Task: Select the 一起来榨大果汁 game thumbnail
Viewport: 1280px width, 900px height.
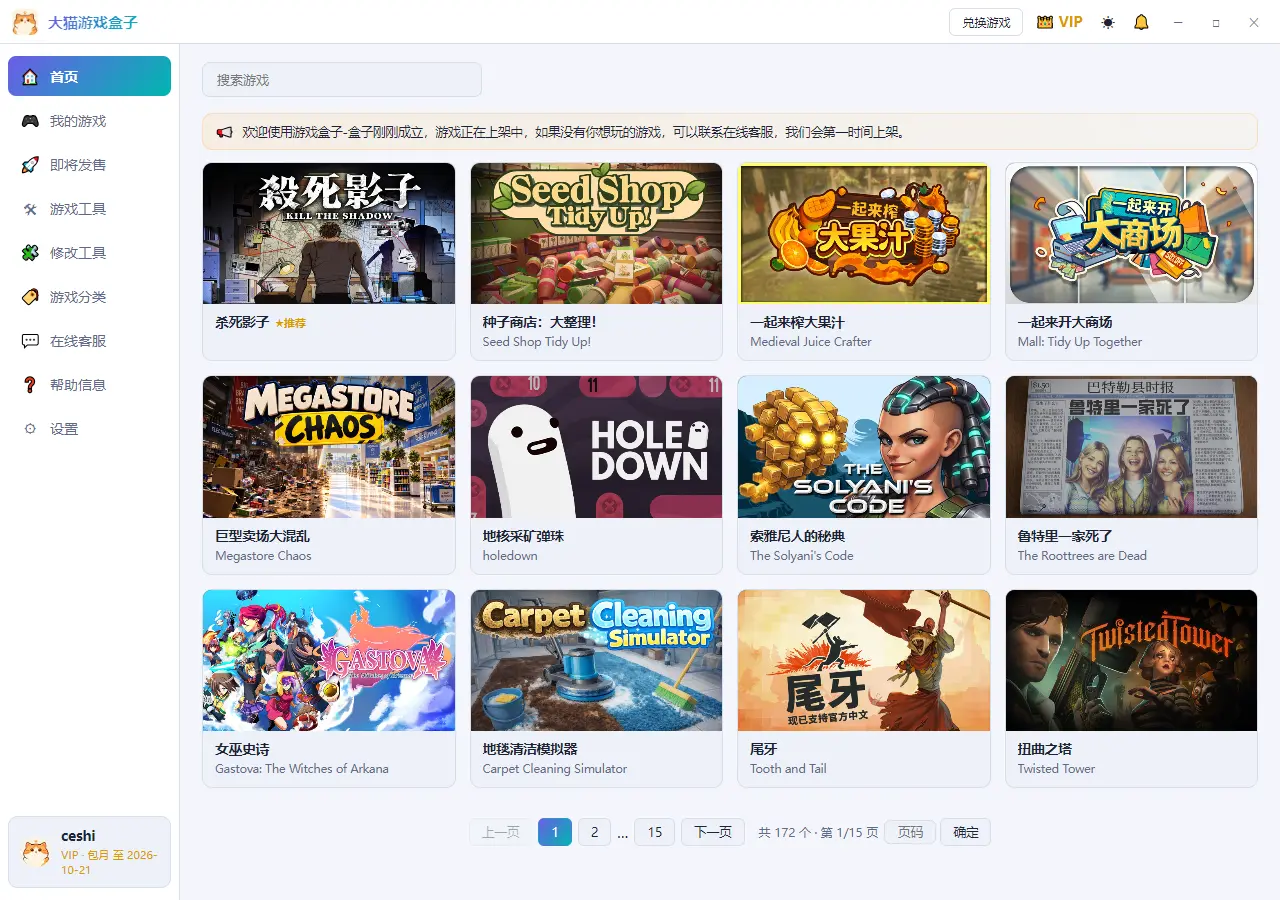Action: (x=864, y=233)
